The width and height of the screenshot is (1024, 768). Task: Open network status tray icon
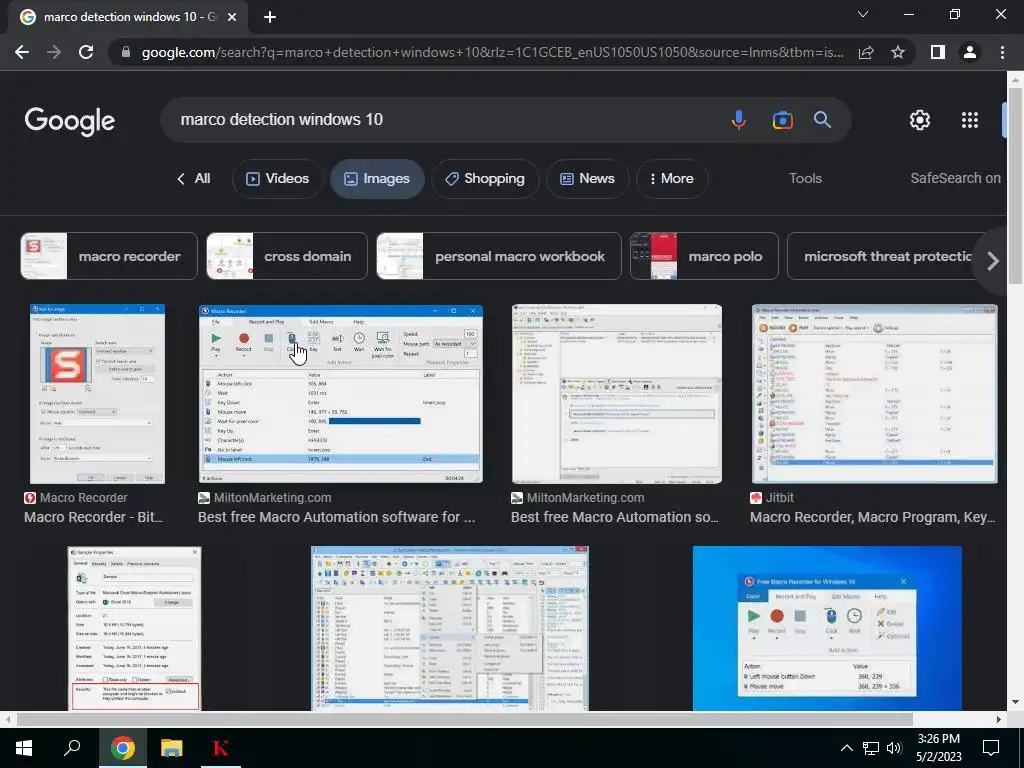(871, 748)
